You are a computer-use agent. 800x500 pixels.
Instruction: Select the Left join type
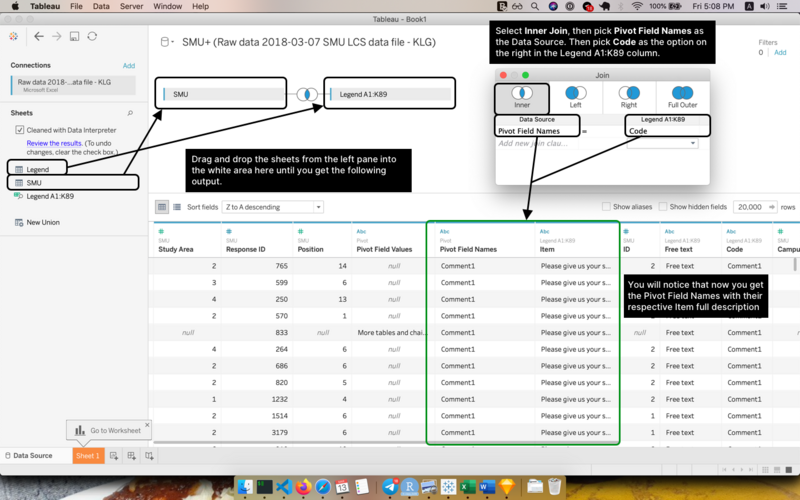[576, 97]
